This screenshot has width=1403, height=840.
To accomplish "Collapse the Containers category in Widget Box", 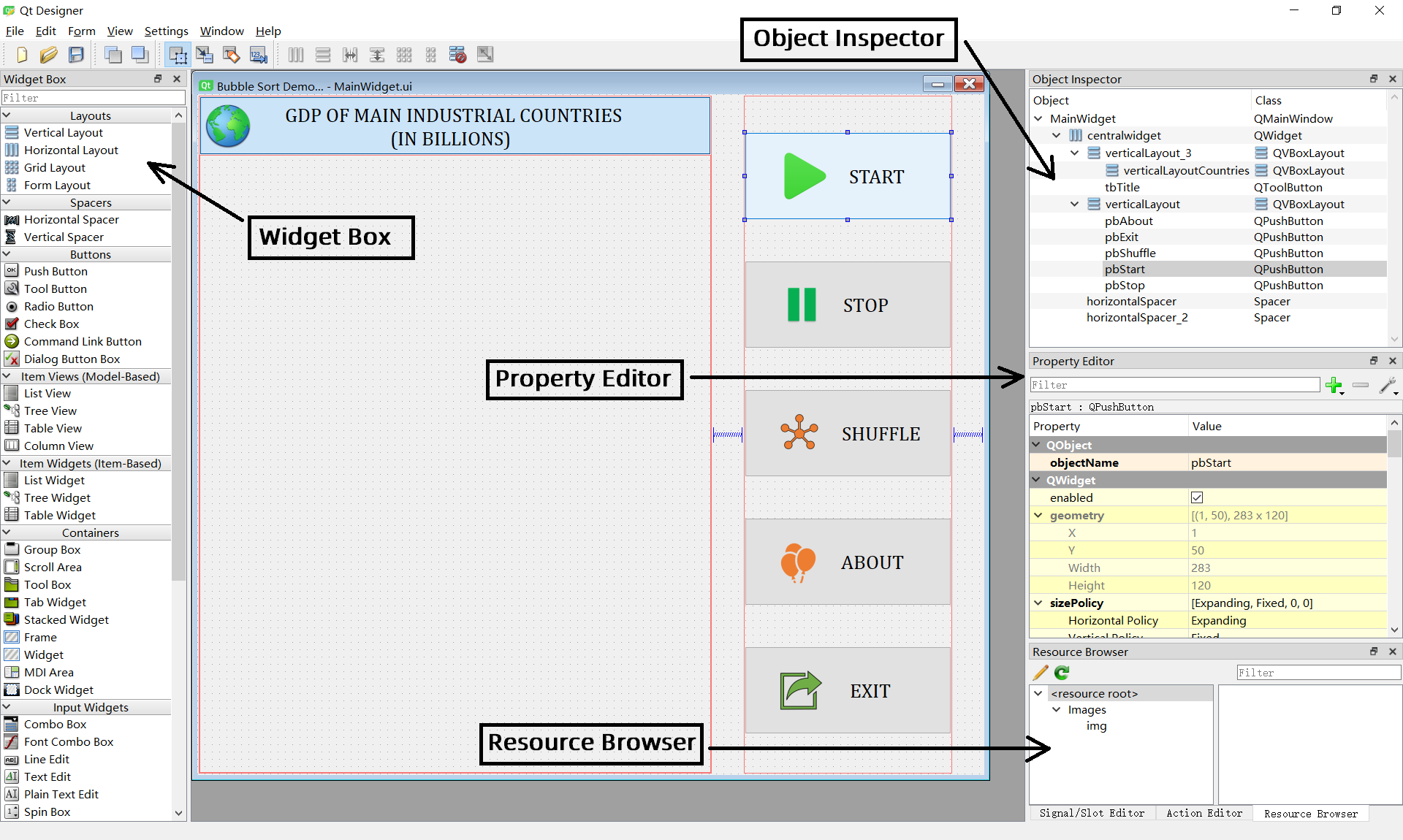I will point(7,532).
